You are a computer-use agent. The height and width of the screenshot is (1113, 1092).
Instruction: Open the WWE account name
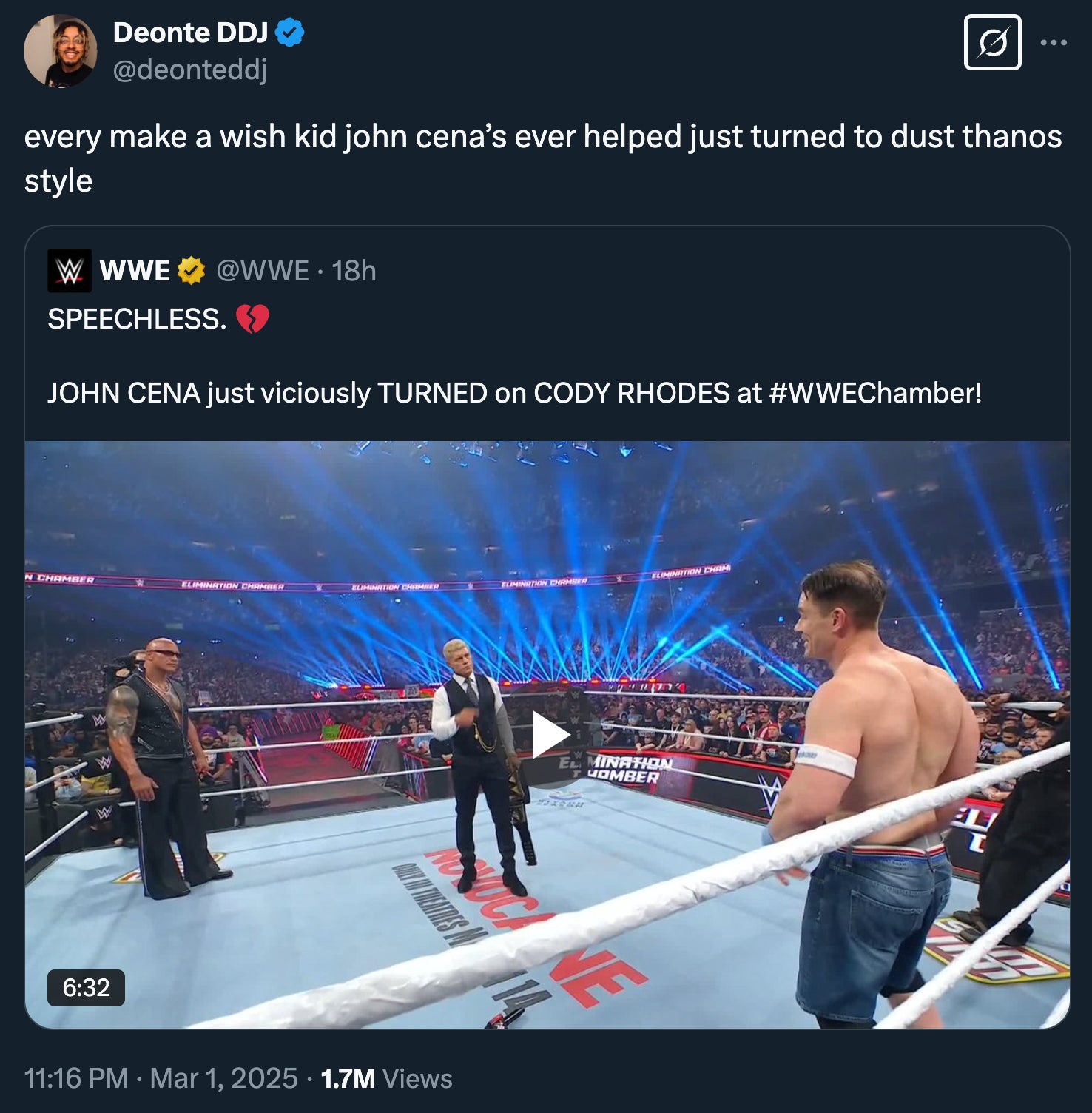click(135, 271)
